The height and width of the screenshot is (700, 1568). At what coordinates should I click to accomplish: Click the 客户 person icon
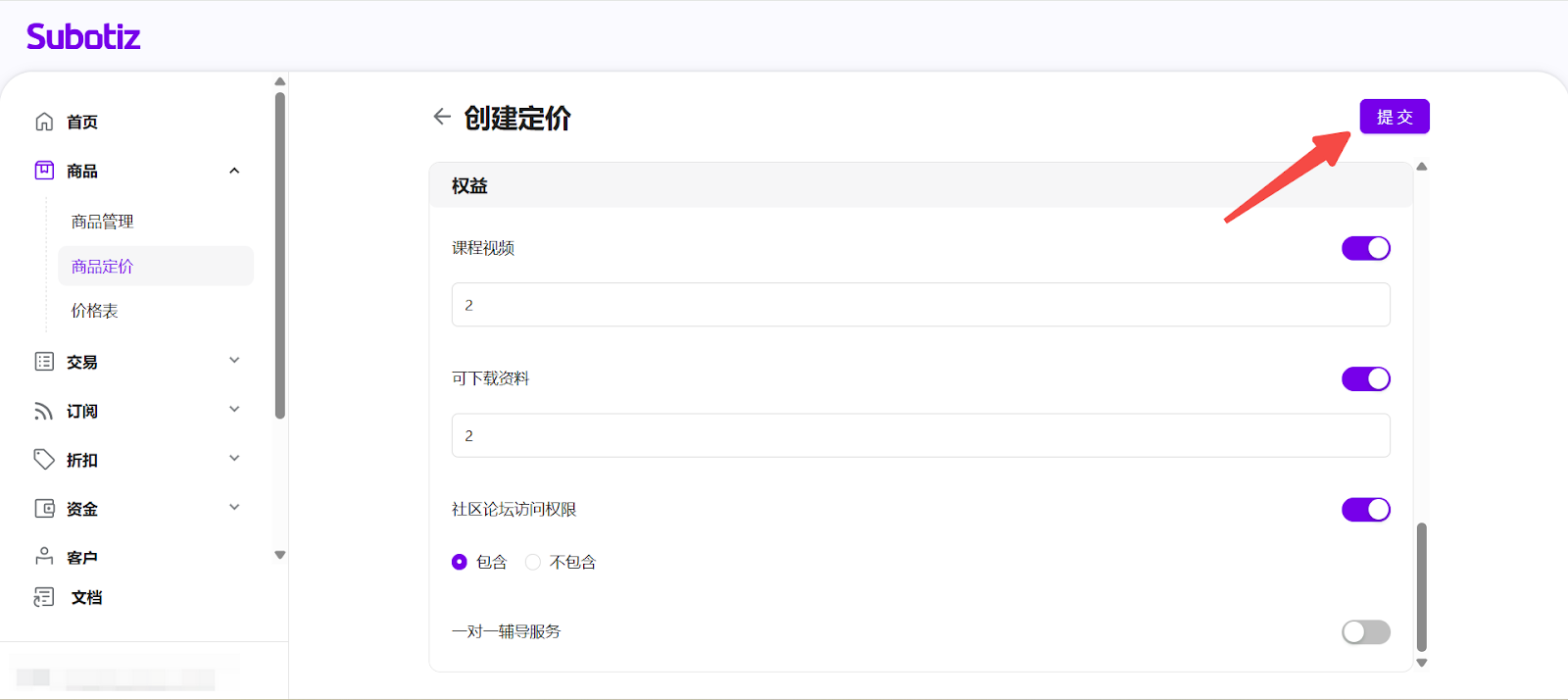[x=44, y=557]
